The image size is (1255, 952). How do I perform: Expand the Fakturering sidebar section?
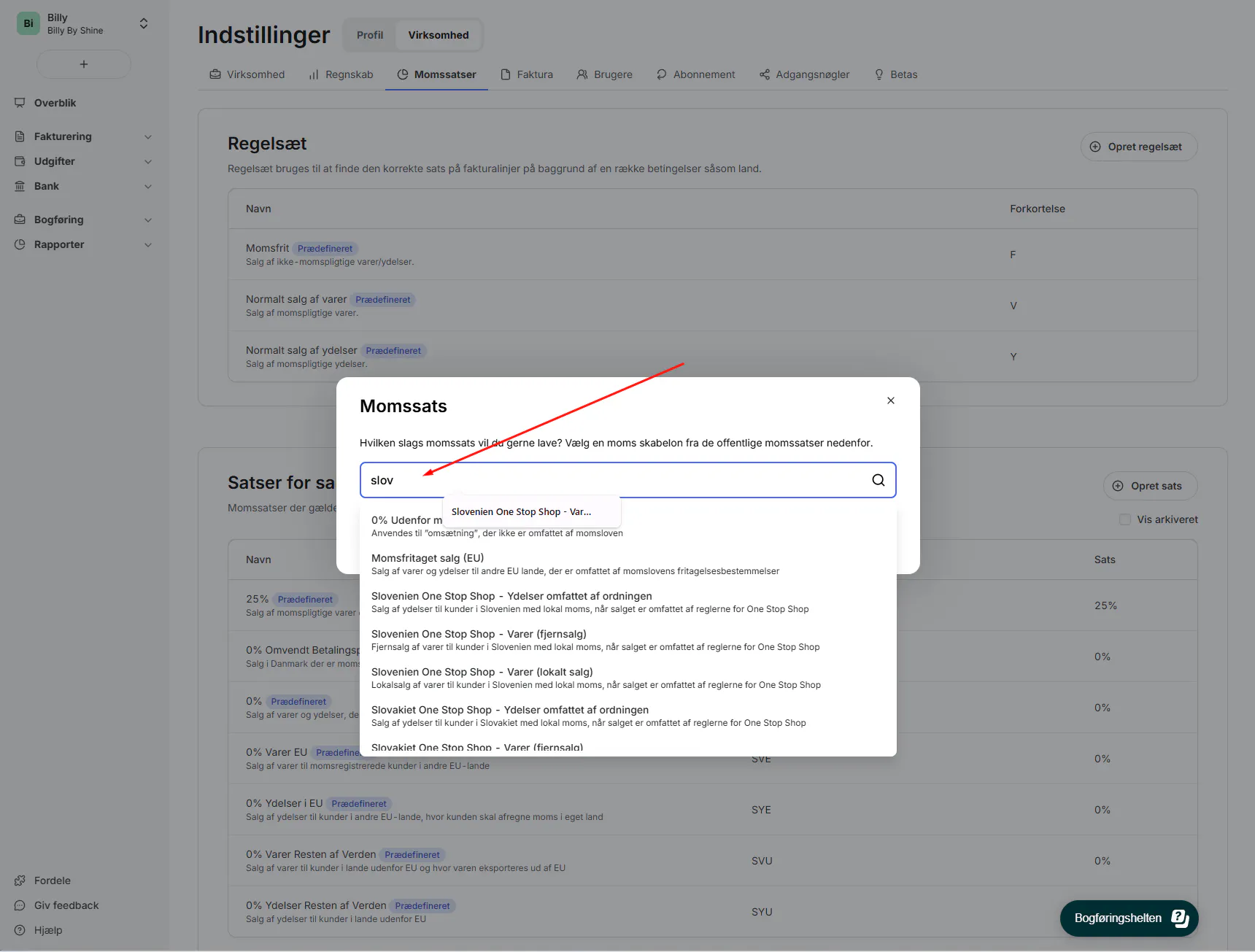[148, 136]
